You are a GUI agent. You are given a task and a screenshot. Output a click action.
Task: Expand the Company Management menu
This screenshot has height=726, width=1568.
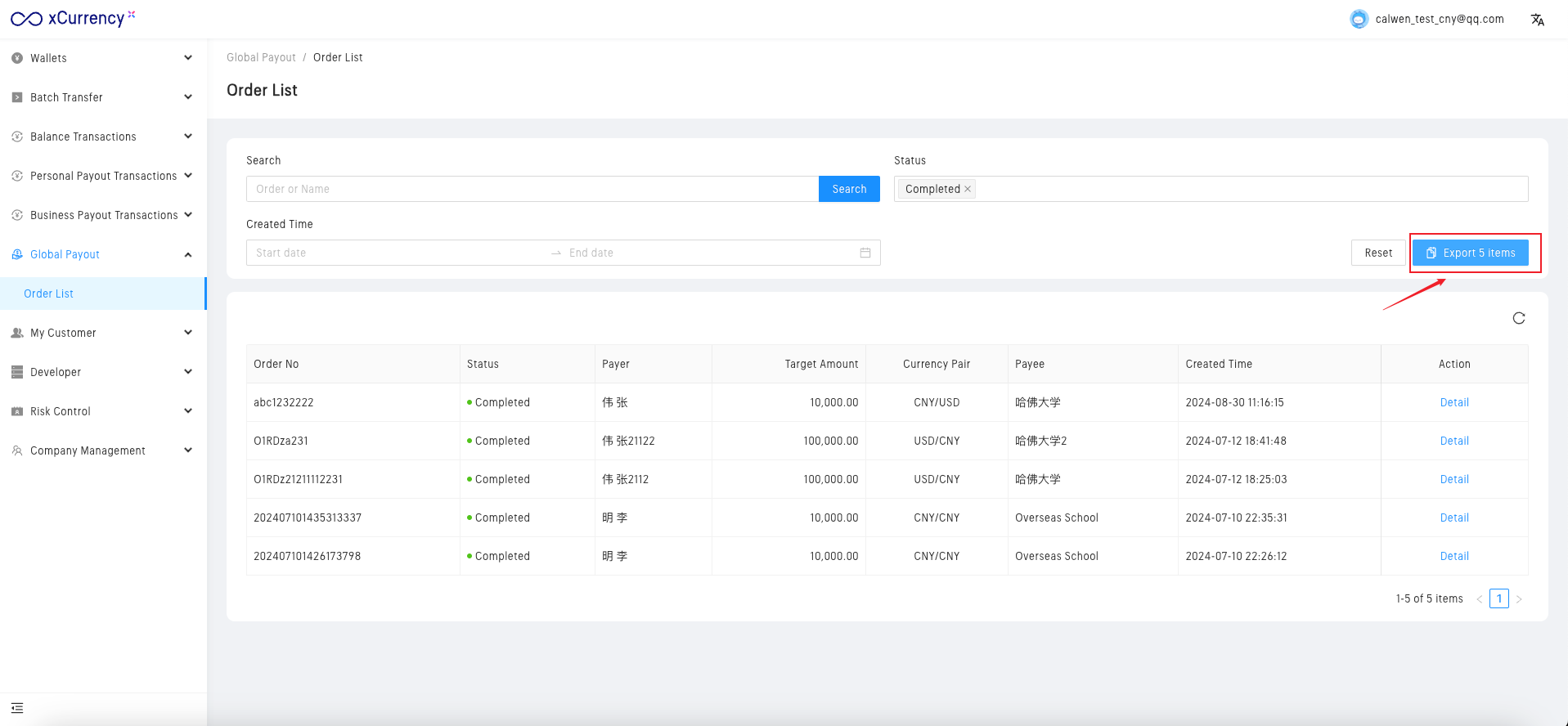[x=102, y=450]
